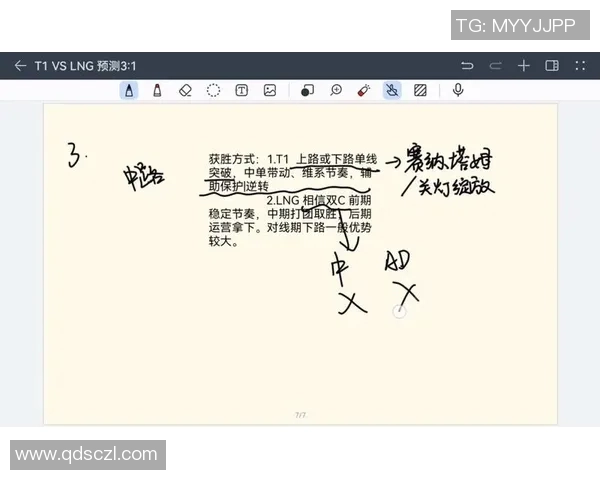Select the Lasso selection tool
Viewport: 600px width, 480px height.
(x=213, y=91)
